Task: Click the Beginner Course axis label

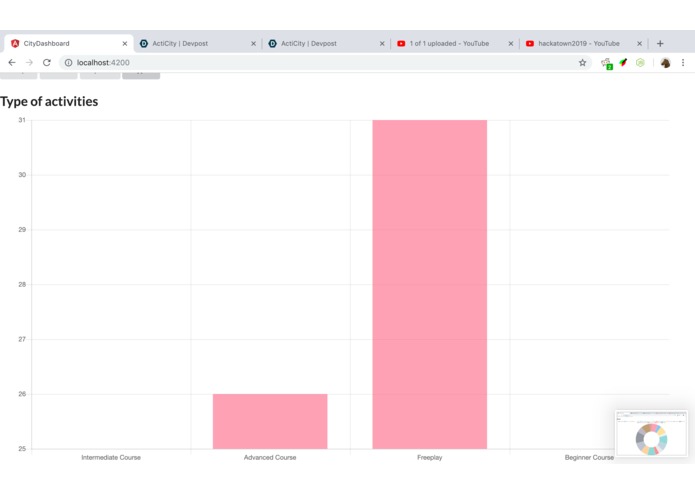Action: [589, 457]
